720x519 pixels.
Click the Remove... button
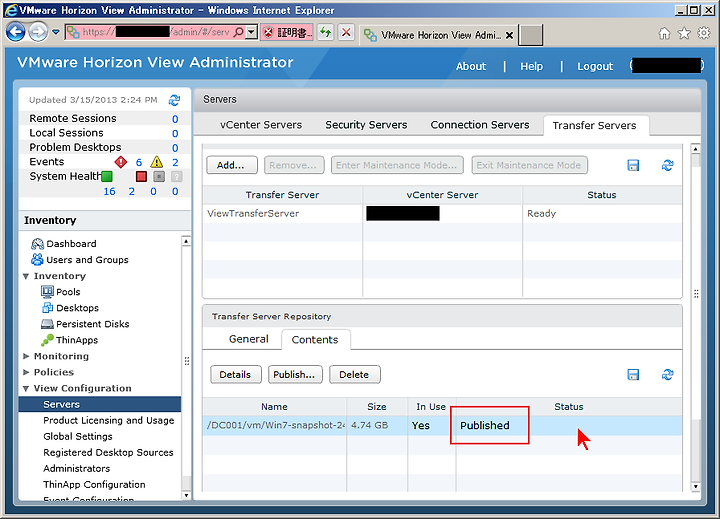point(294,165)
